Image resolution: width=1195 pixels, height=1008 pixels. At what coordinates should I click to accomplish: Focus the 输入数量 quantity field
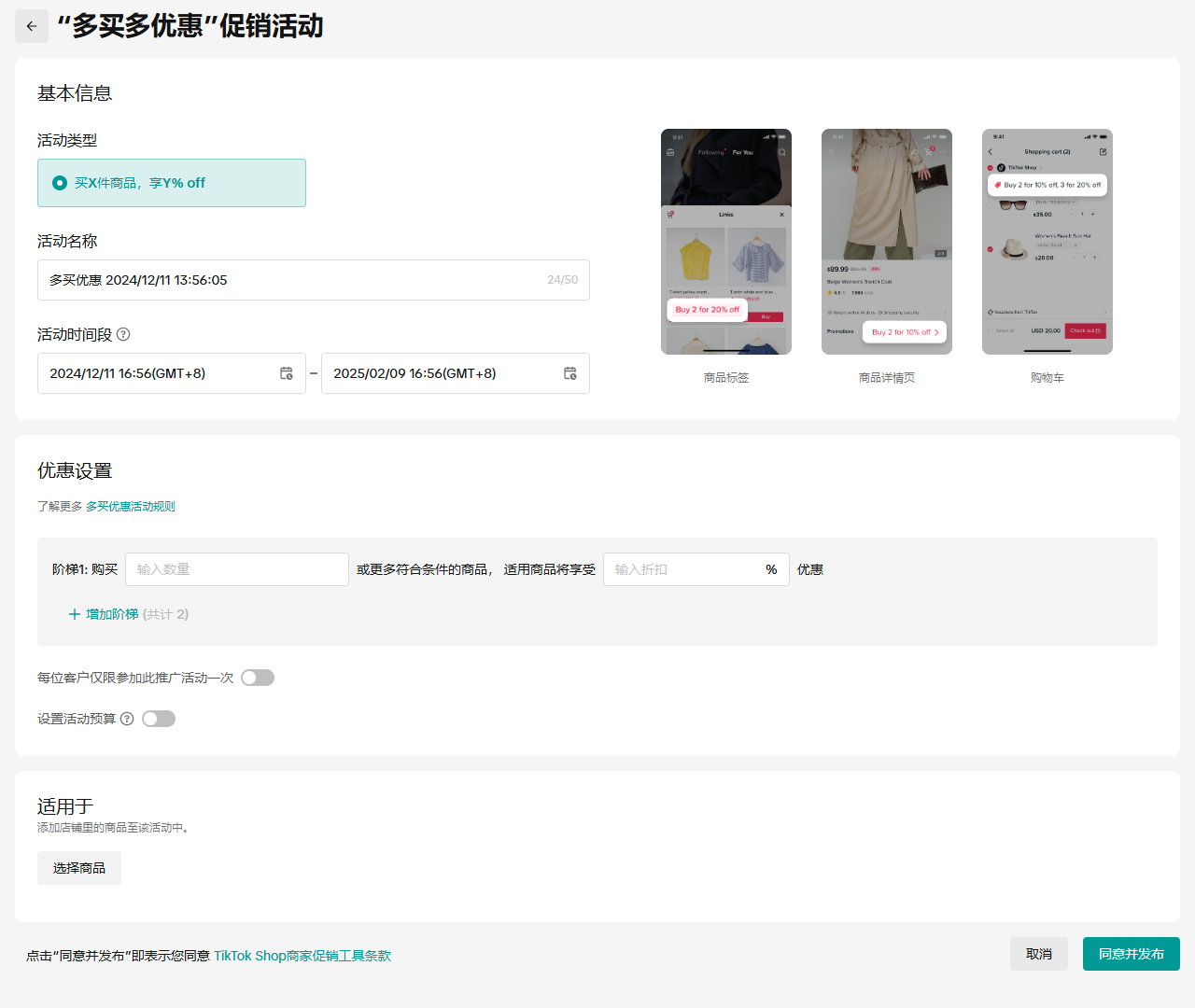tap(237, 569)
